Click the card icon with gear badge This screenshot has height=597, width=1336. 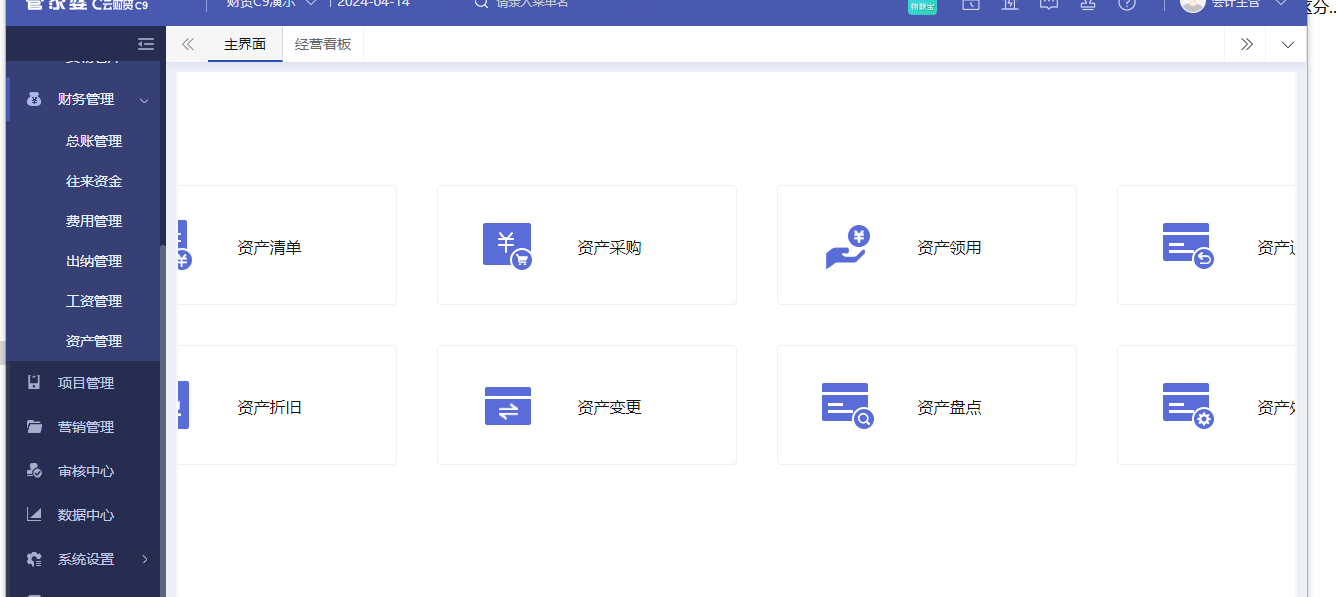1188,405
